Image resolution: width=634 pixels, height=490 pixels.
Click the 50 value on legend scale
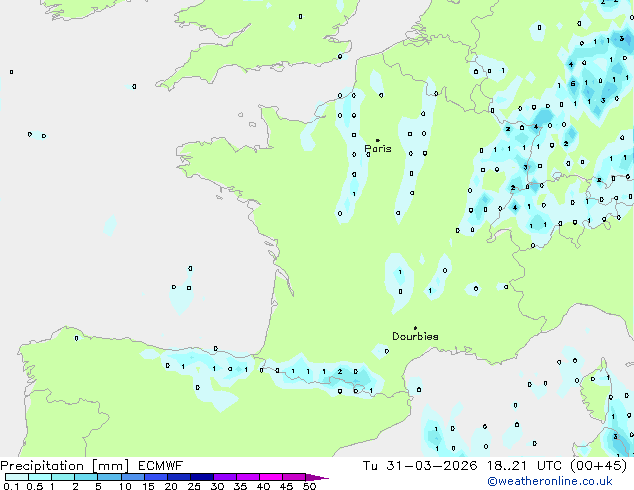click(x=310, y=487)
